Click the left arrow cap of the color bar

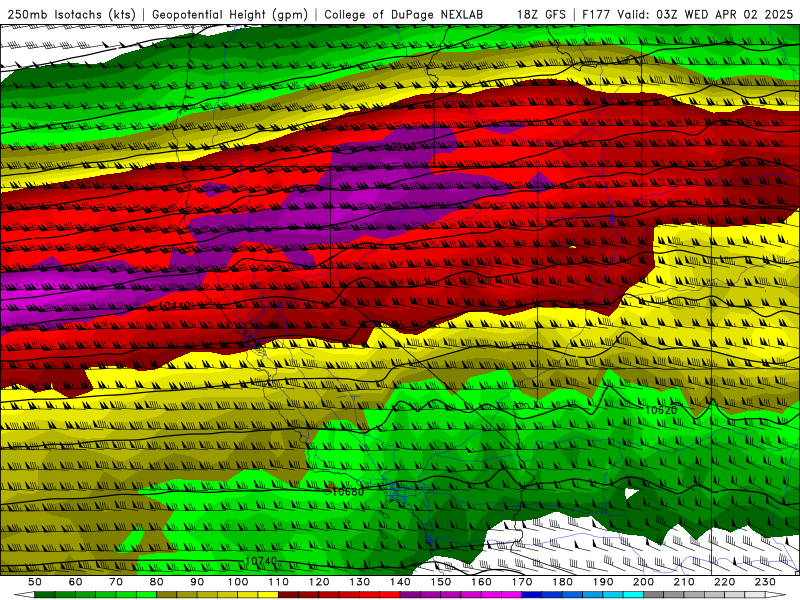24,595
